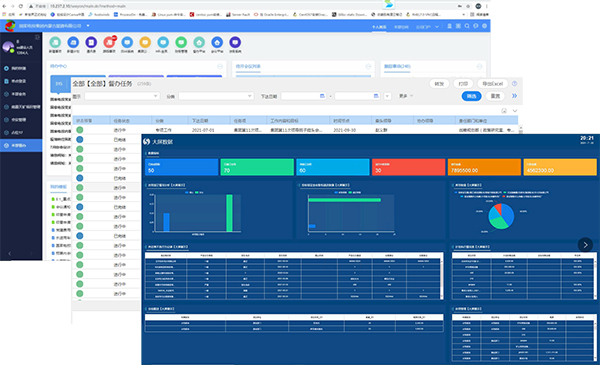Open the orange-yellow circular shortcut icon
The width and height of the screenshot is (600, 365).
[x=145, y=42]
